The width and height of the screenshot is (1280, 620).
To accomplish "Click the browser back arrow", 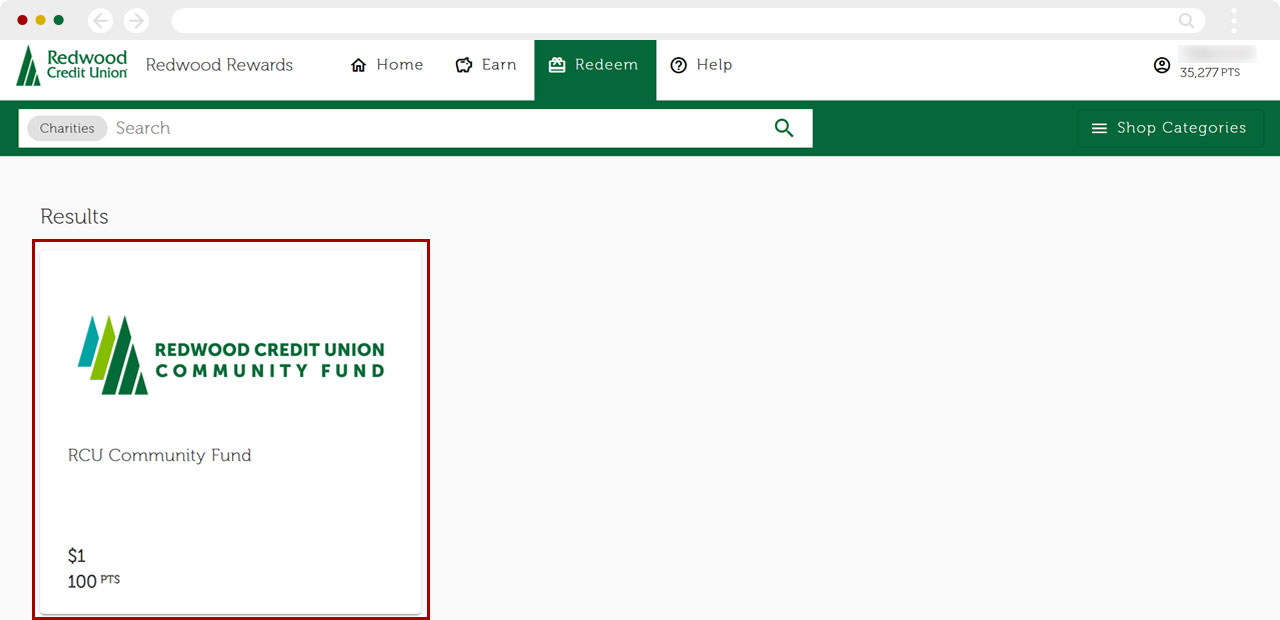I will pos(100,20).
